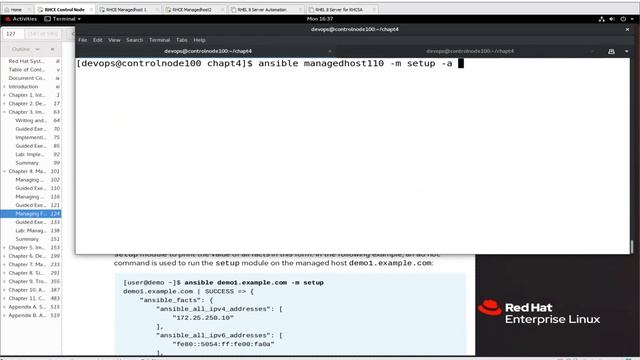Open the terminal File menu
This screenshot has width=640, height=360.
coord(82,40)
